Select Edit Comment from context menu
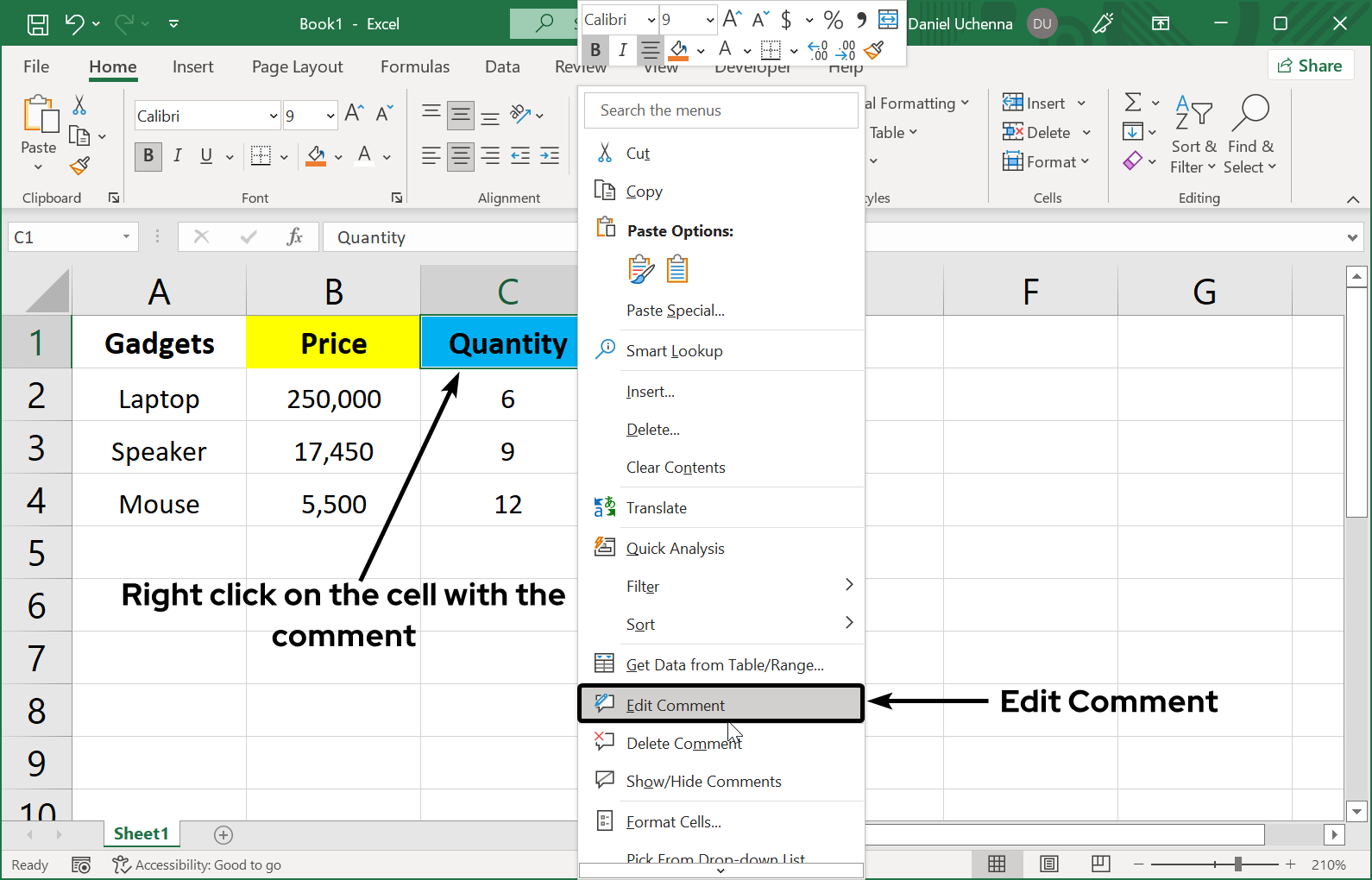This screenshot has width=1372, height=880. click(x=675, y=705)
